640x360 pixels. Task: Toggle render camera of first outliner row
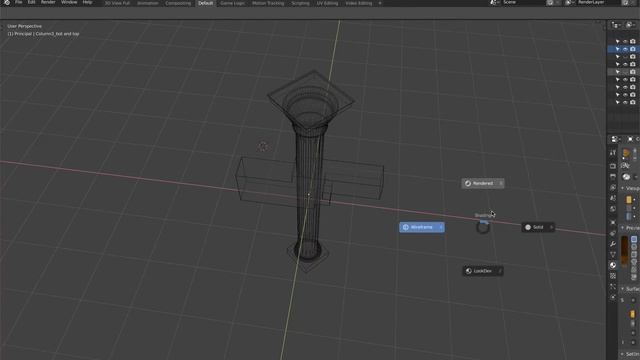coord(633,41)
